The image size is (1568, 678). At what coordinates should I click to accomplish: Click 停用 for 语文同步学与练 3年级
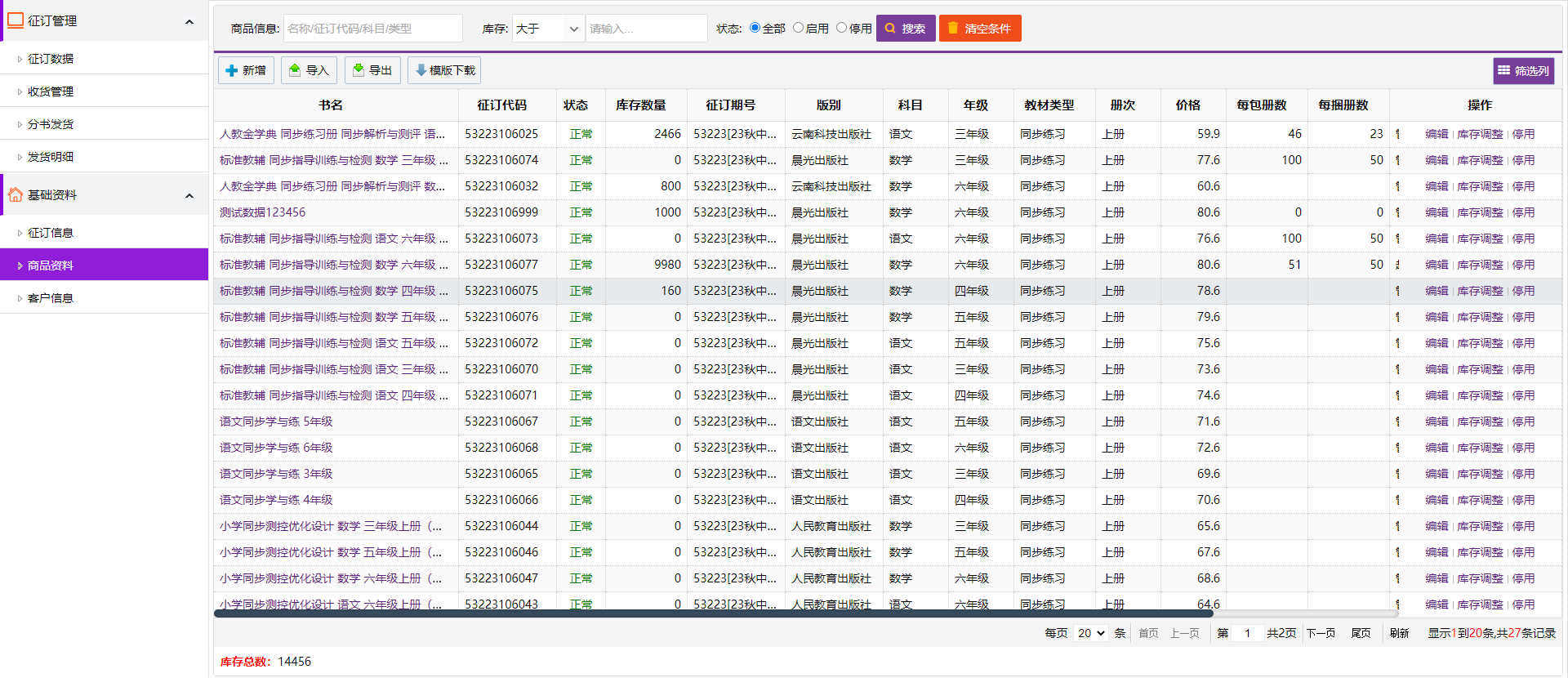coord(1523,474)
